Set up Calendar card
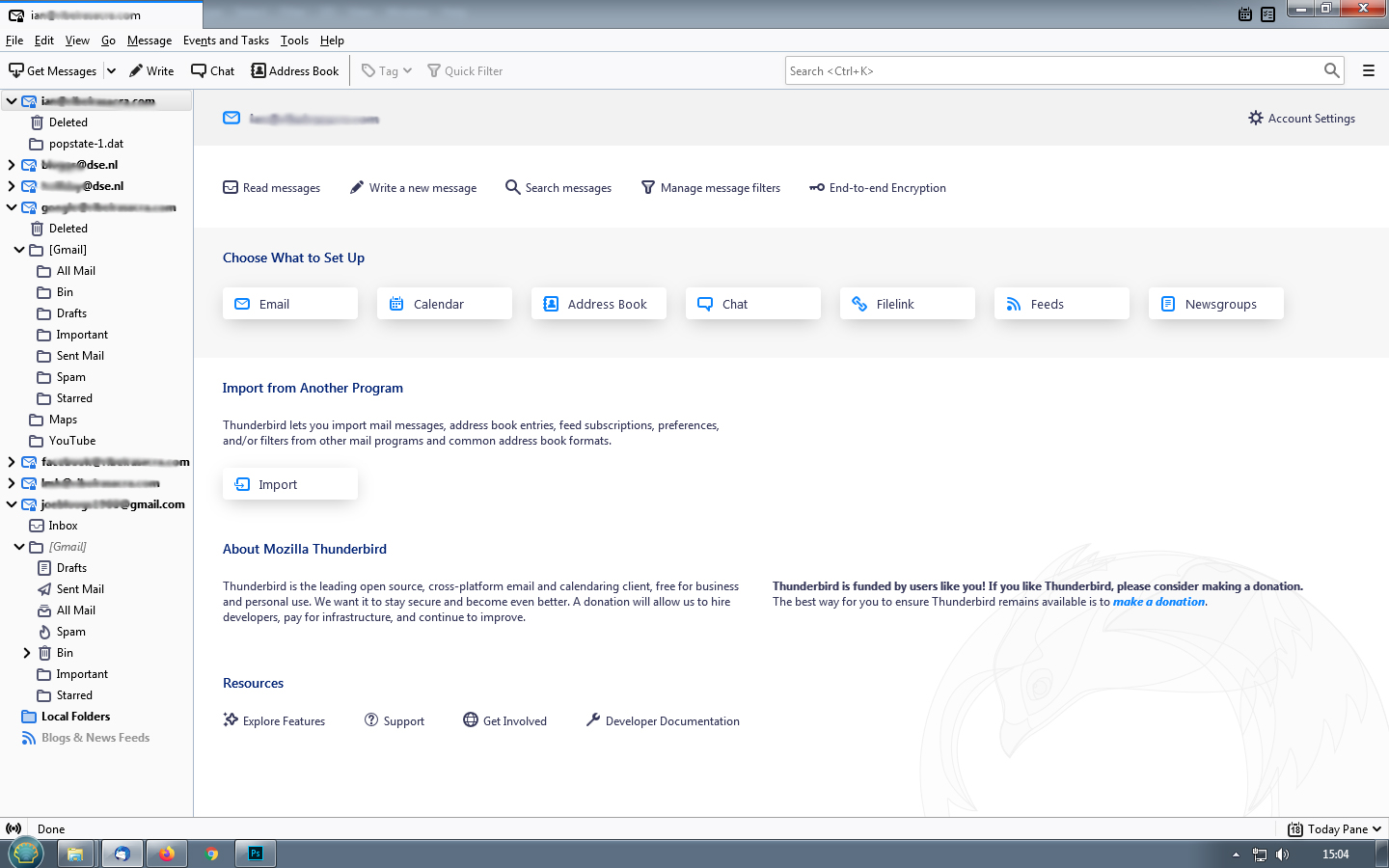This screenshot has width=1389, height=868. (445, 304)
